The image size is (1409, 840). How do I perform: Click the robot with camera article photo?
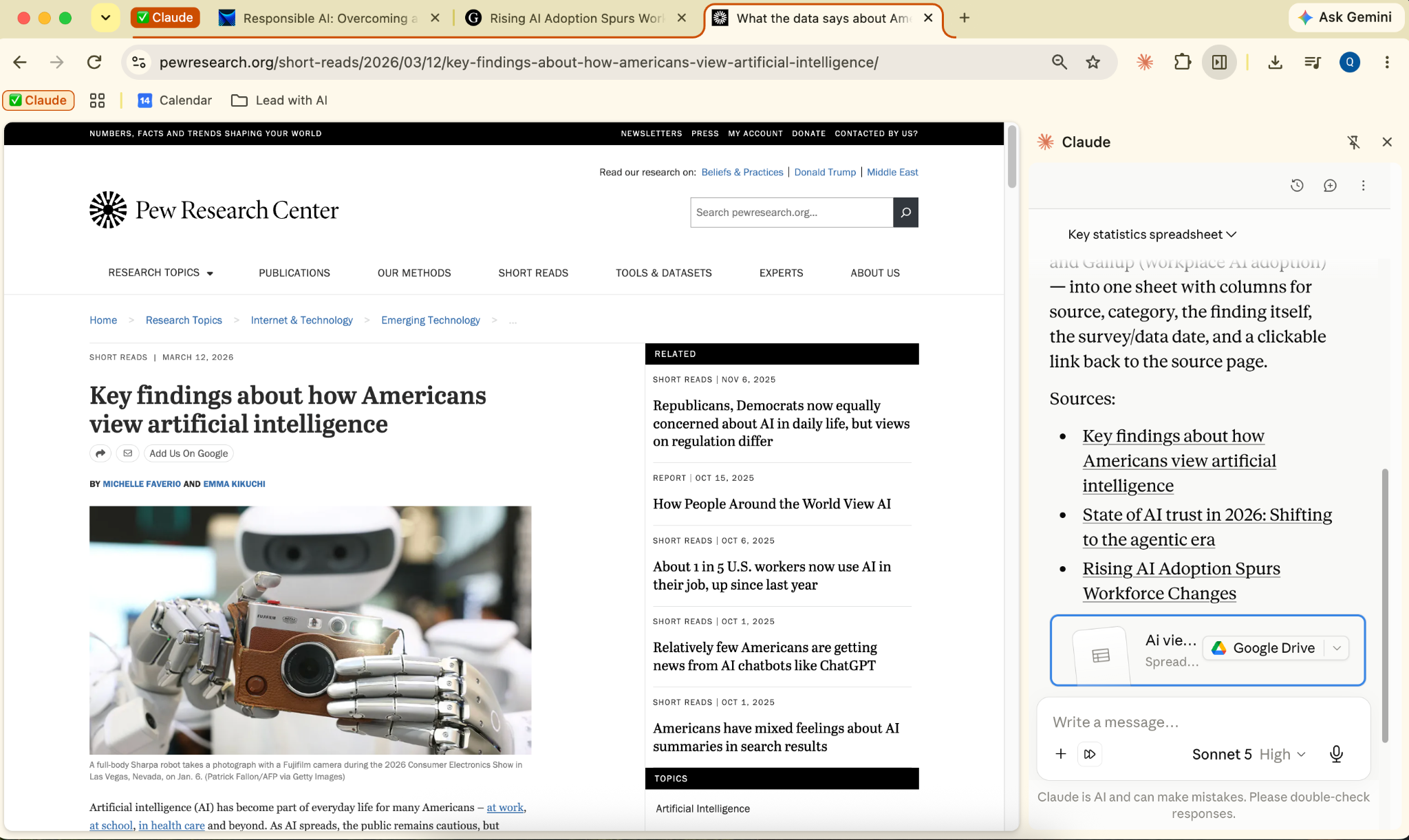tap(310, 630)
